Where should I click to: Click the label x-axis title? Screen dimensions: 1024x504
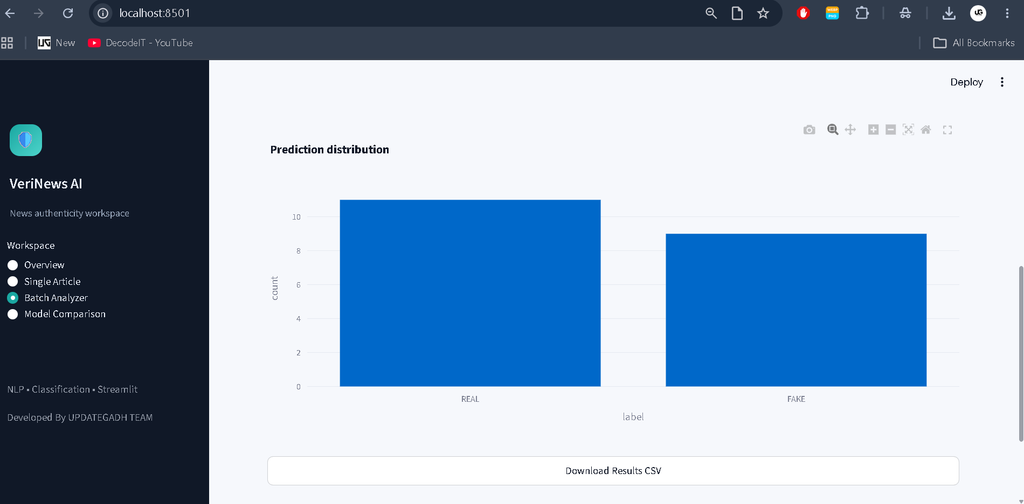(633, 417)
